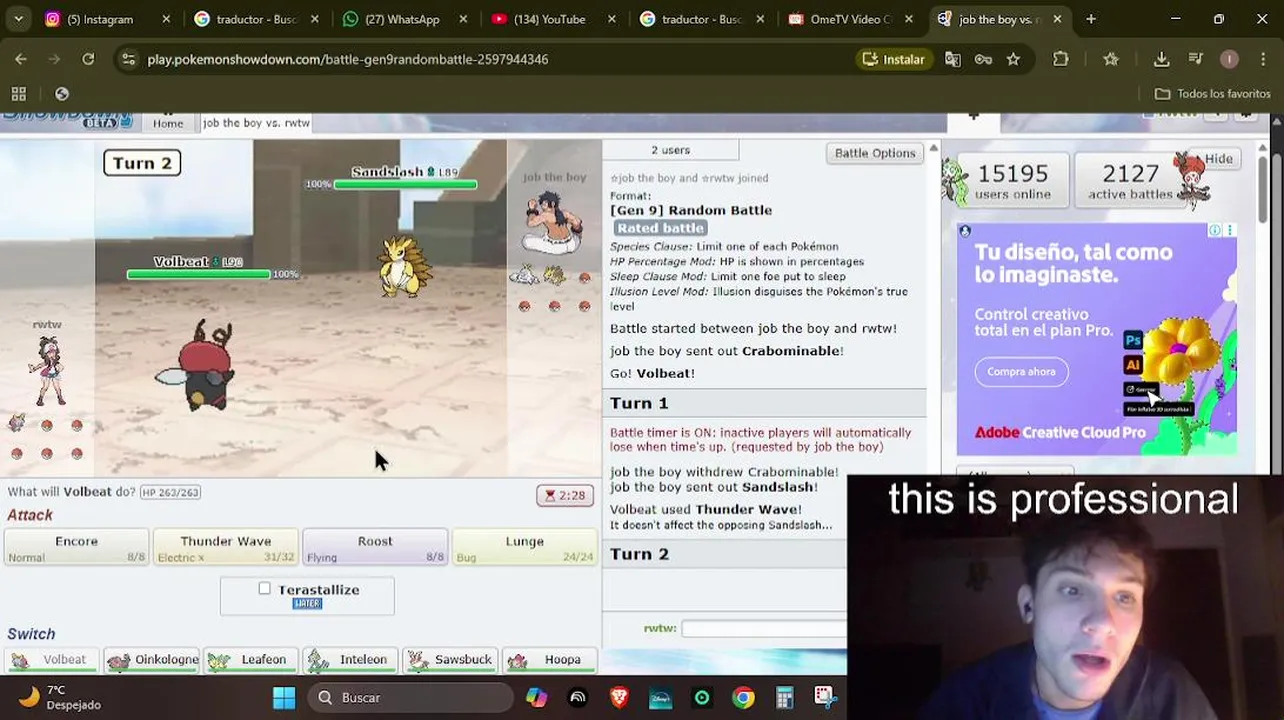
Task: Switch to Inteleon
Action: click(x=350, y=660)
